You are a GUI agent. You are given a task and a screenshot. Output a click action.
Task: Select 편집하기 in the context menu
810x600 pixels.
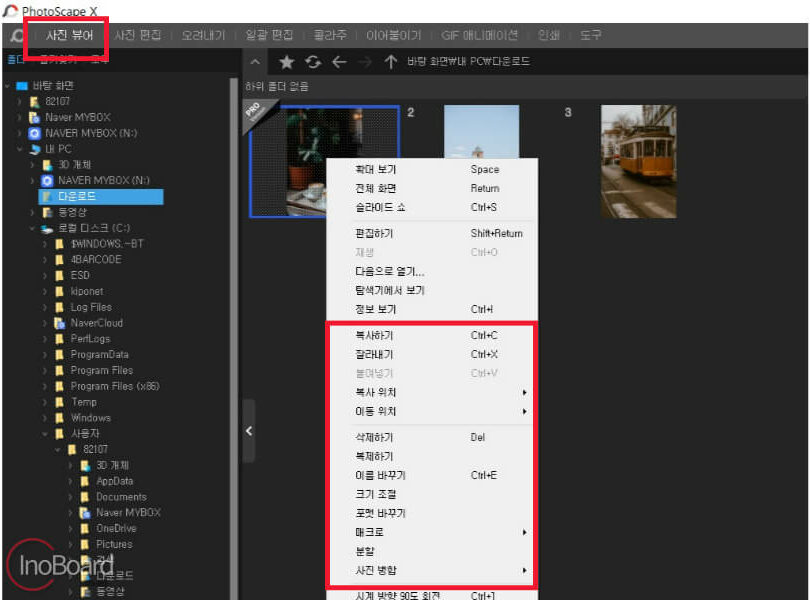point(432,234)
